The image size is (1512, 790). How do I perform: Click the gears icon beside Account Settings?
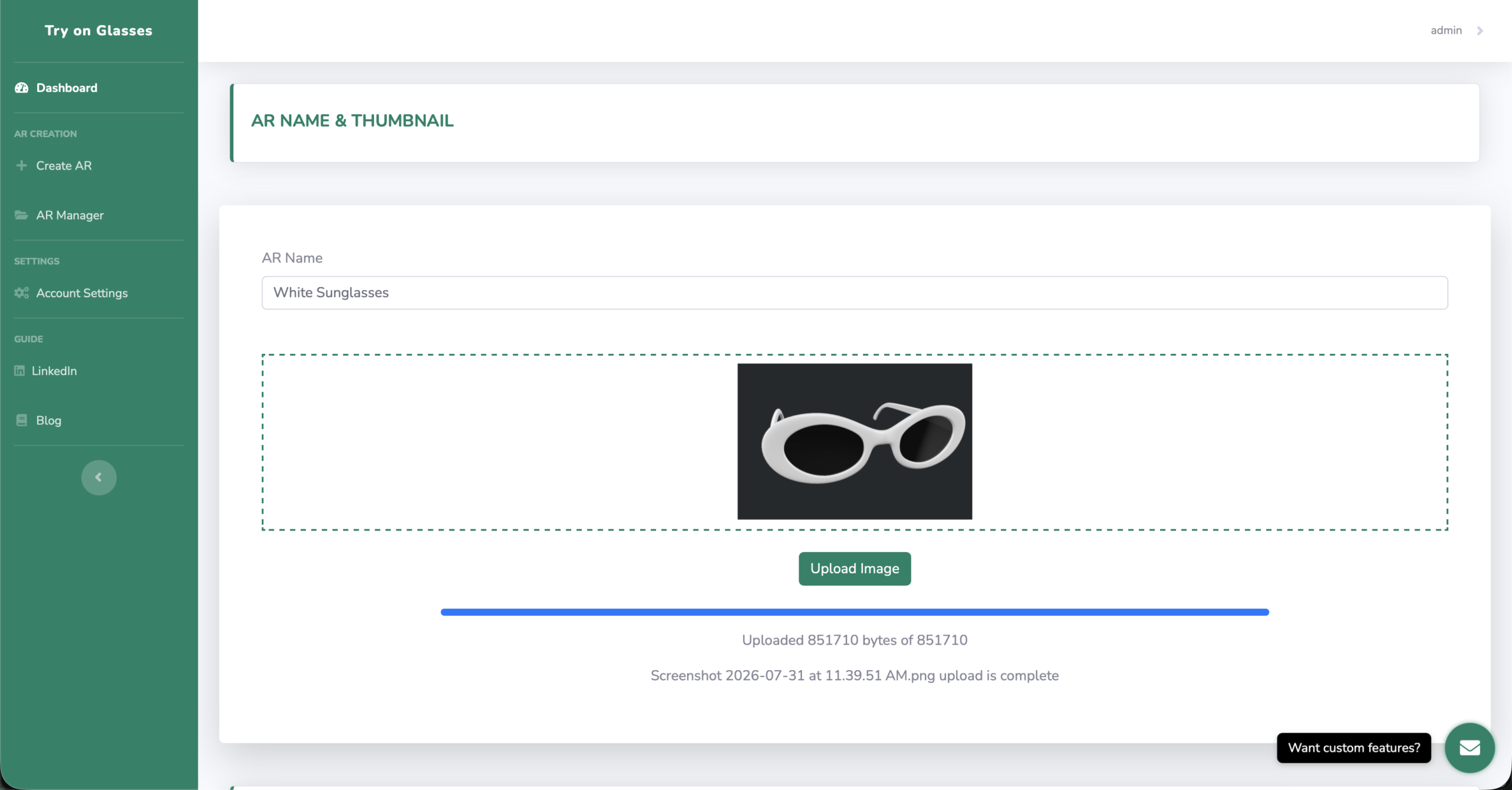21,293
